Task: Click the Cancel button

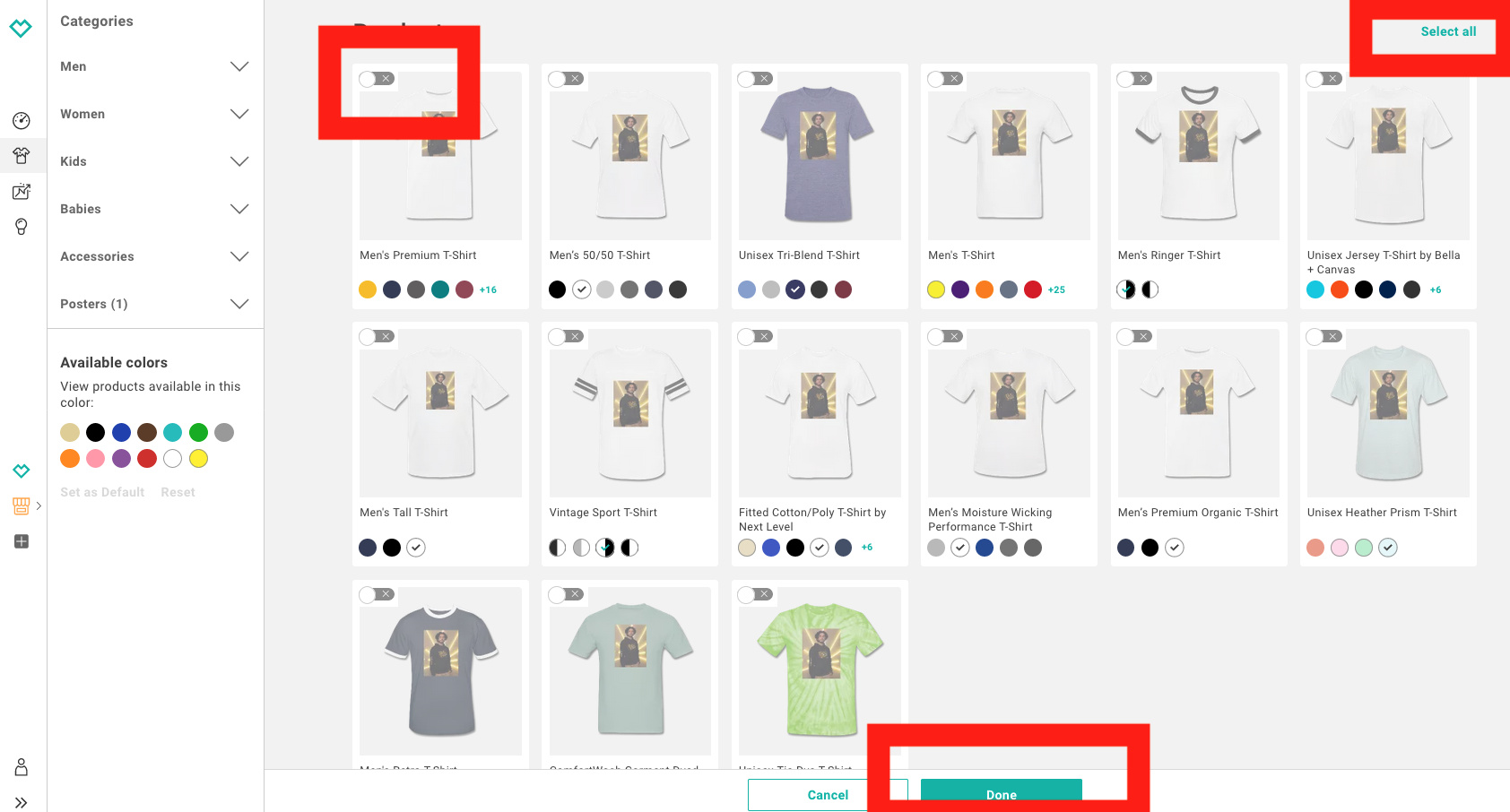Action: coord(827,795)
